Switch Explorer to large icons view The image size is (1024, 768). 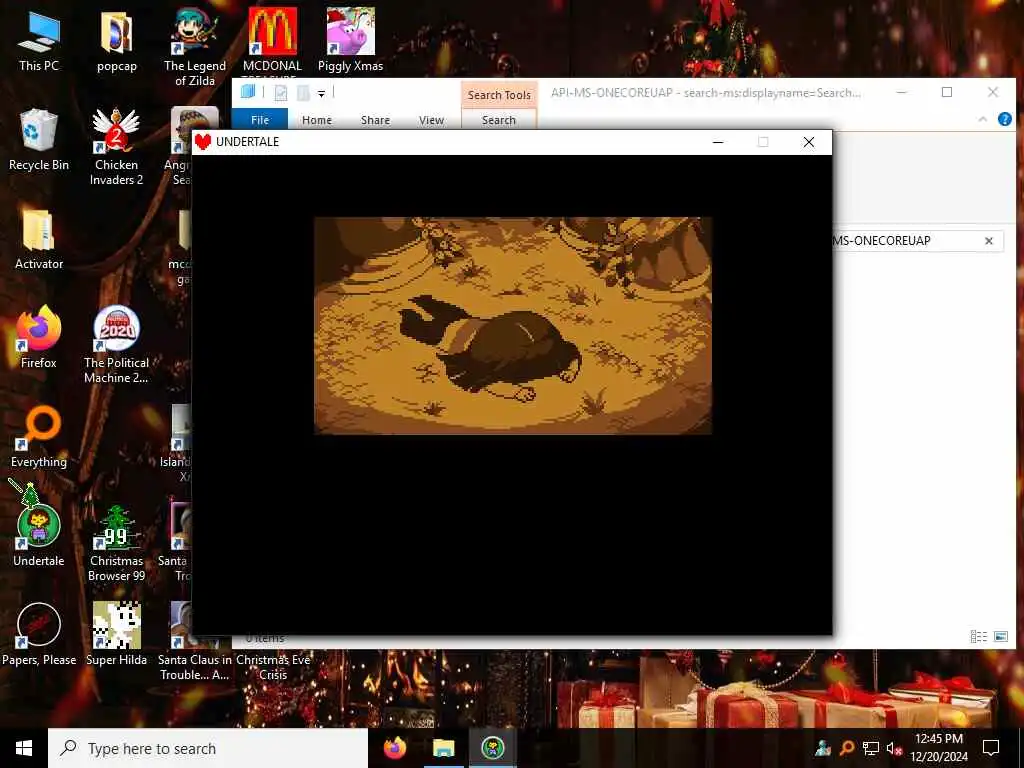coord(1000,636)
